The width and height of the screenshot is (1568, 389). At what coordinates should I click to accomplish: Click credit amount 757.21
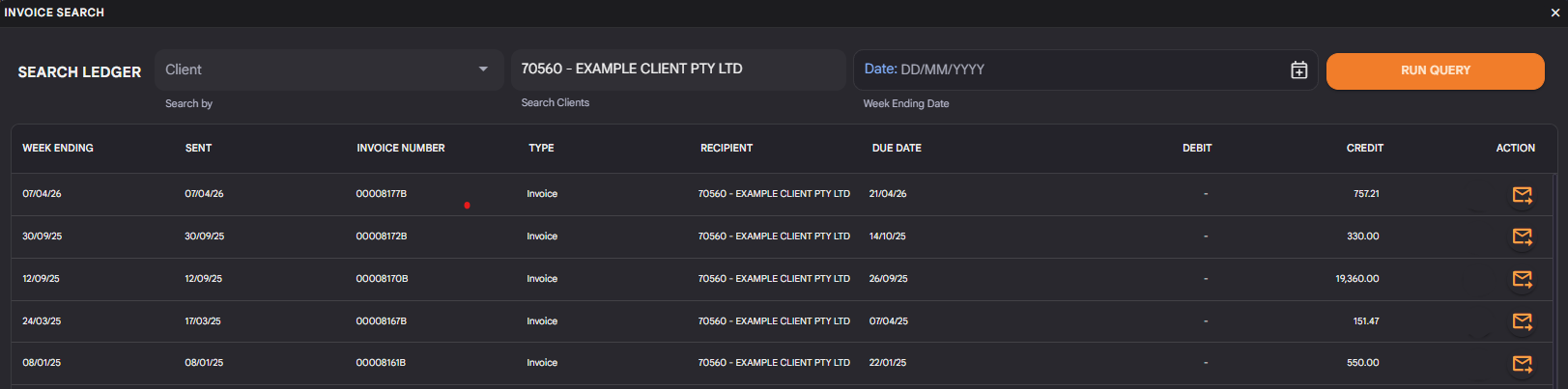1366,194
